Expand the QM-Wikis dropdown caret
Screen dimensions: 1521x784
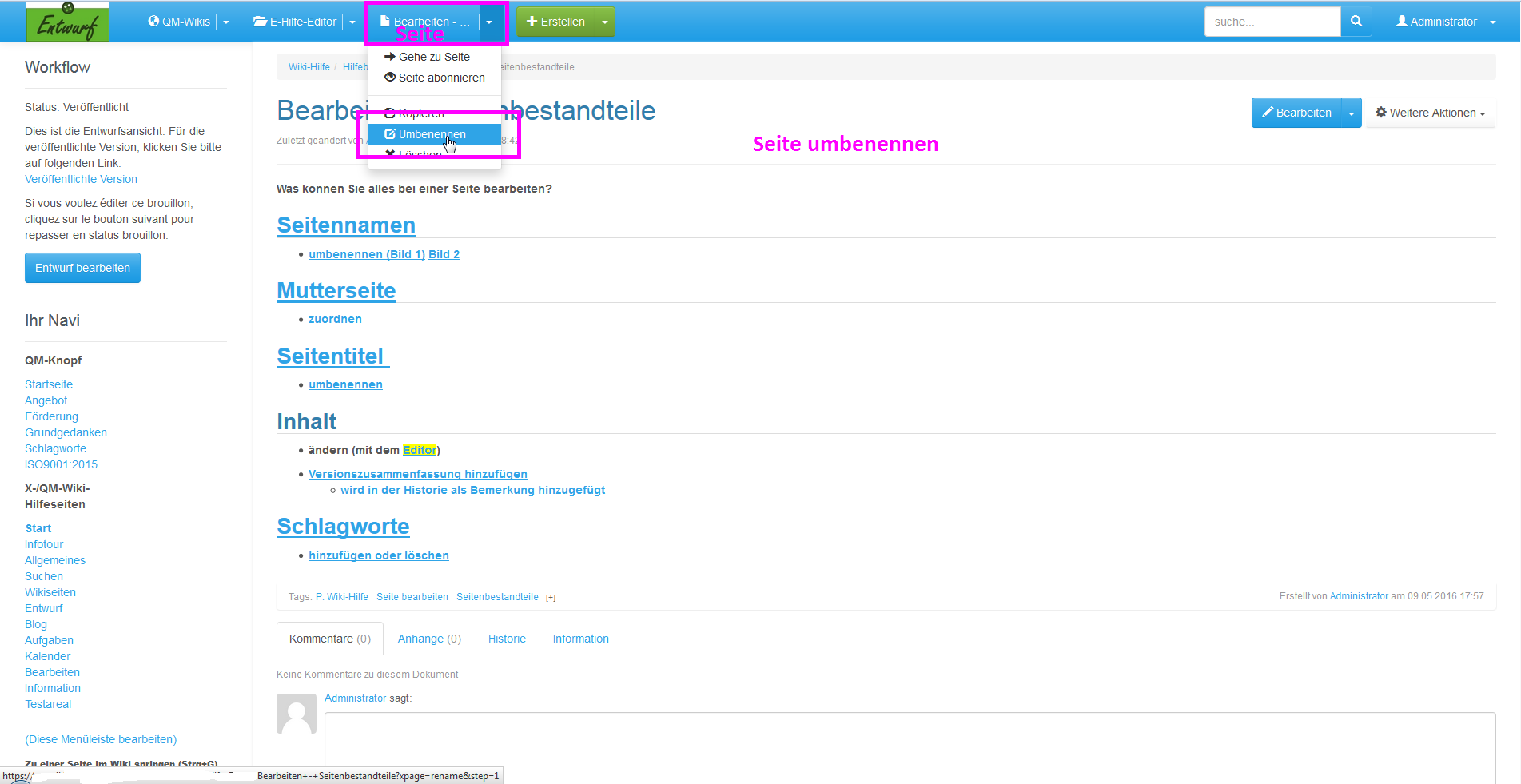coord(226,22)
